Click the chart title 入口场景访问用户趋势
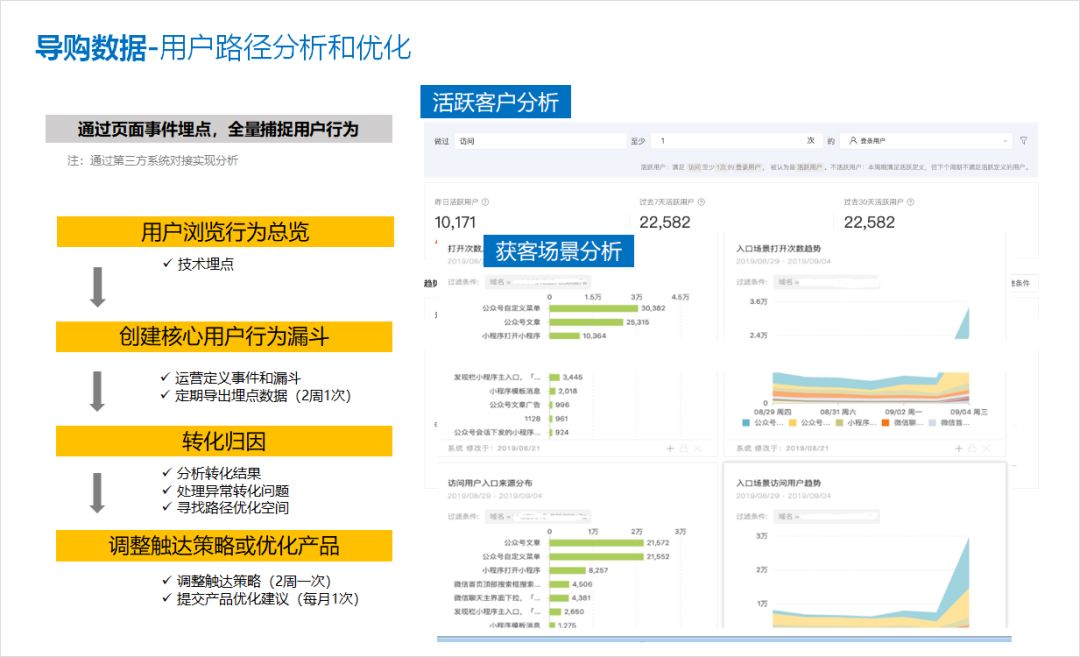 778,483
